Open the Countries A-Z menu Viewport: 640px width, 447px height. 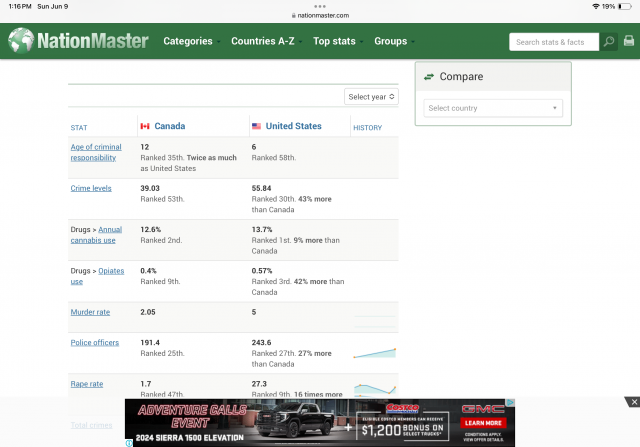265,41
